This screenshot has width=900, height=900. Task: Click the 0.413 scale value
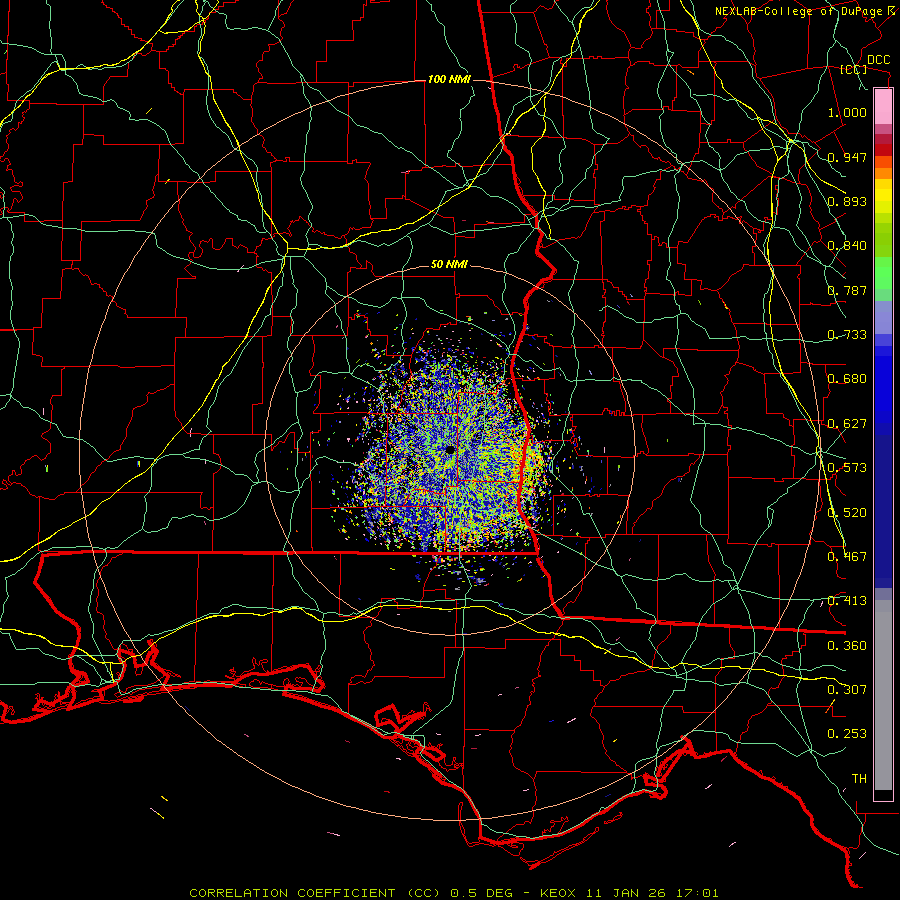(x=847, y=601)
